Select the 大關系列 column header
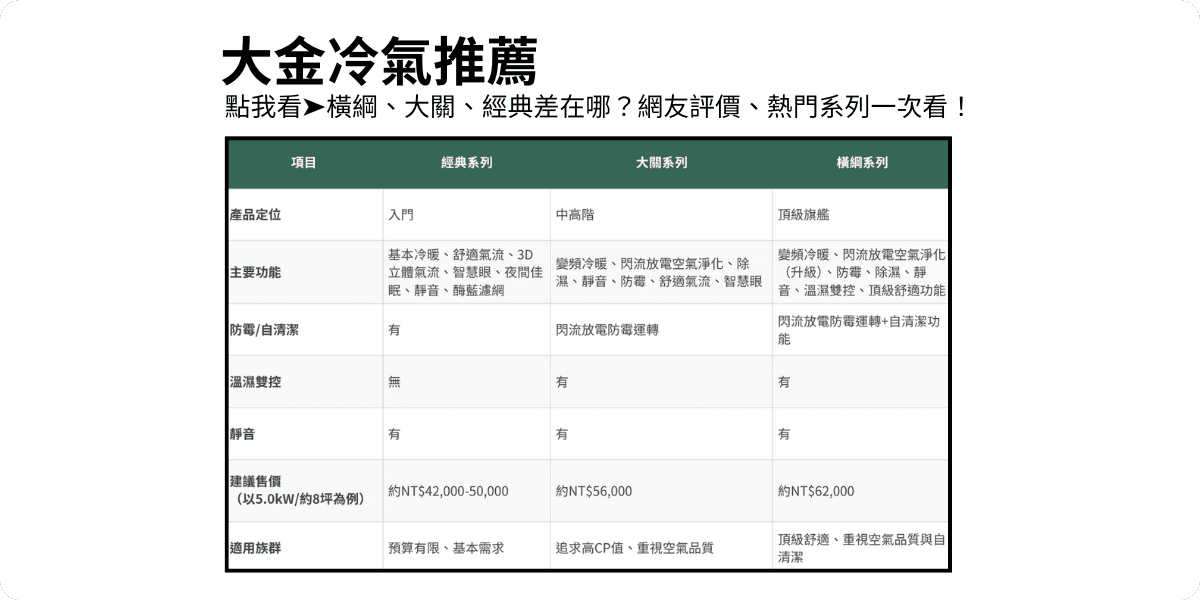Screen dimensions: 1200x600 pos(661,163)
